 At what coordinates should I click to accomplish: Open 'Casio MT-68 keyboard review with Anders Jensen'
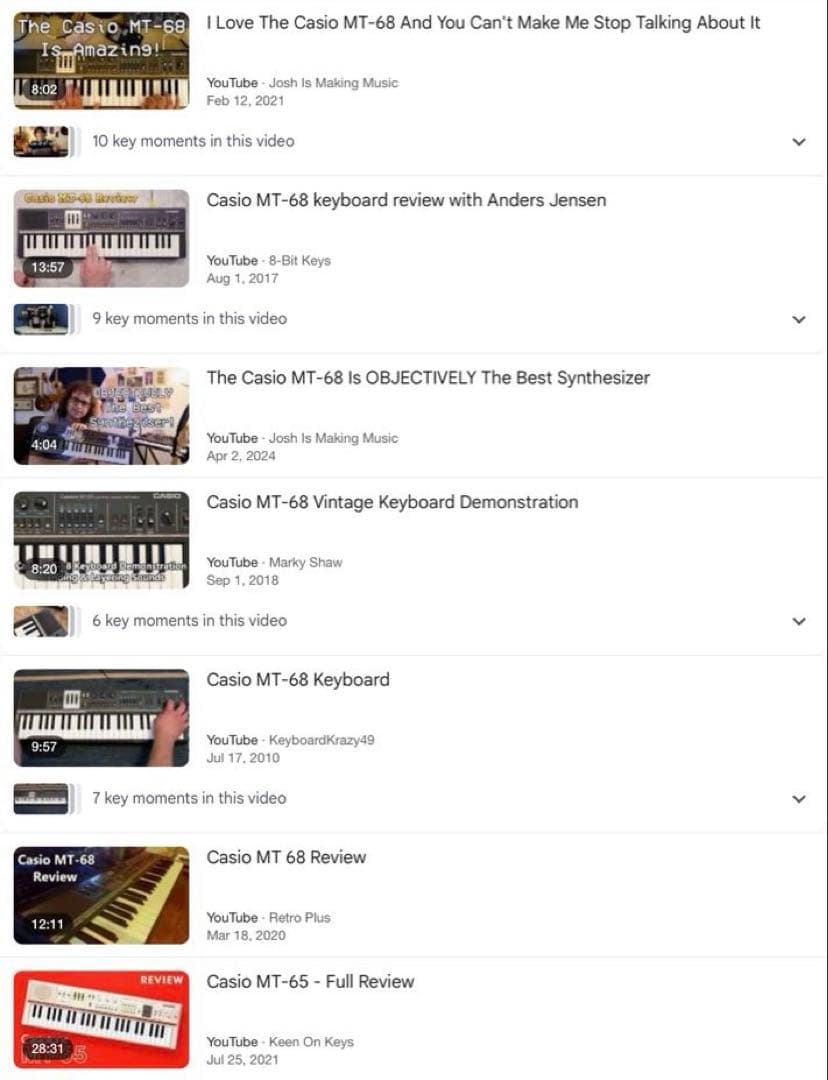[406, 200]
